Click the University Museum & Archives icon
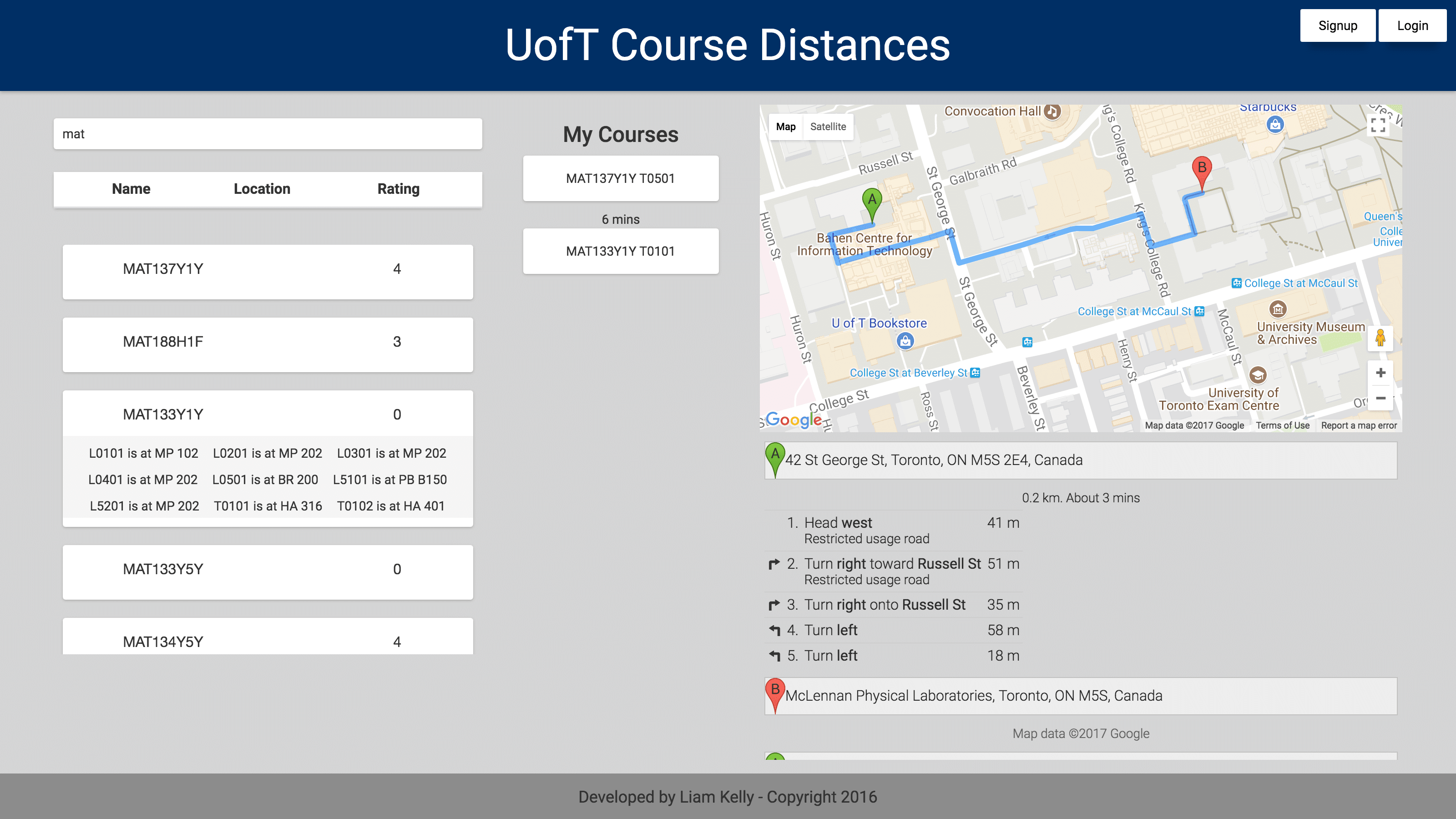The image size is (1456, 819). click(1278, 309)
